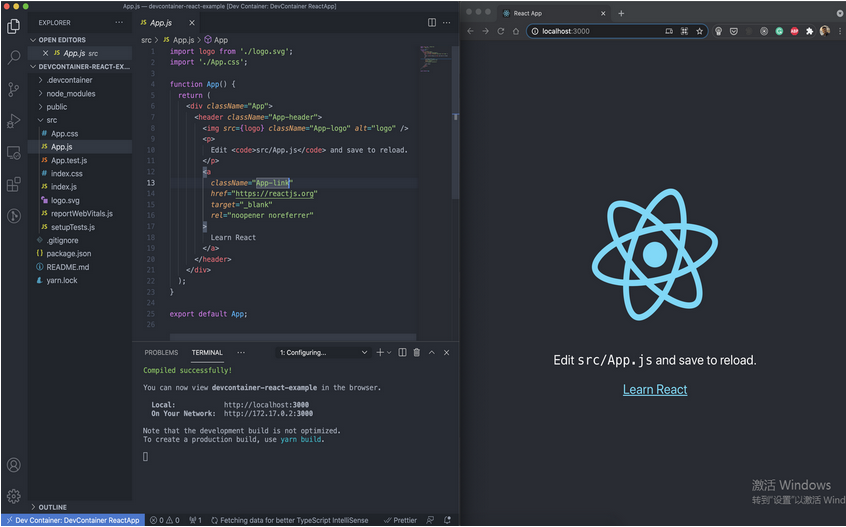Click the Prettier status bar item
This screenshot has width=846, height=527.
400,520
